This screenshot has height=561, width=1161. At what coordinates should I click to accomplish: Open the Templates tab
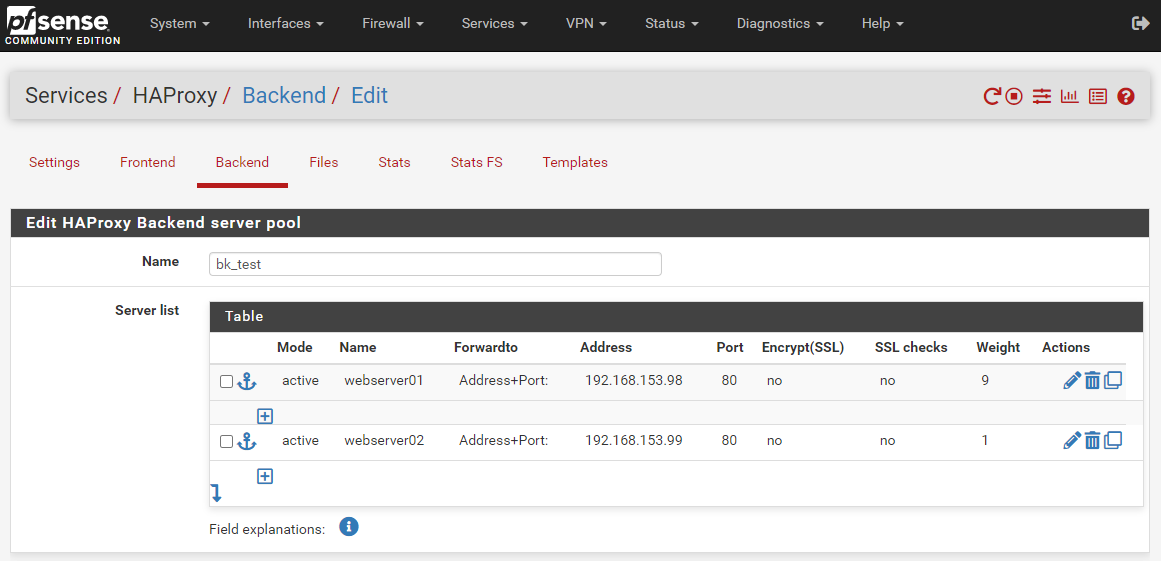click(575, 162)
